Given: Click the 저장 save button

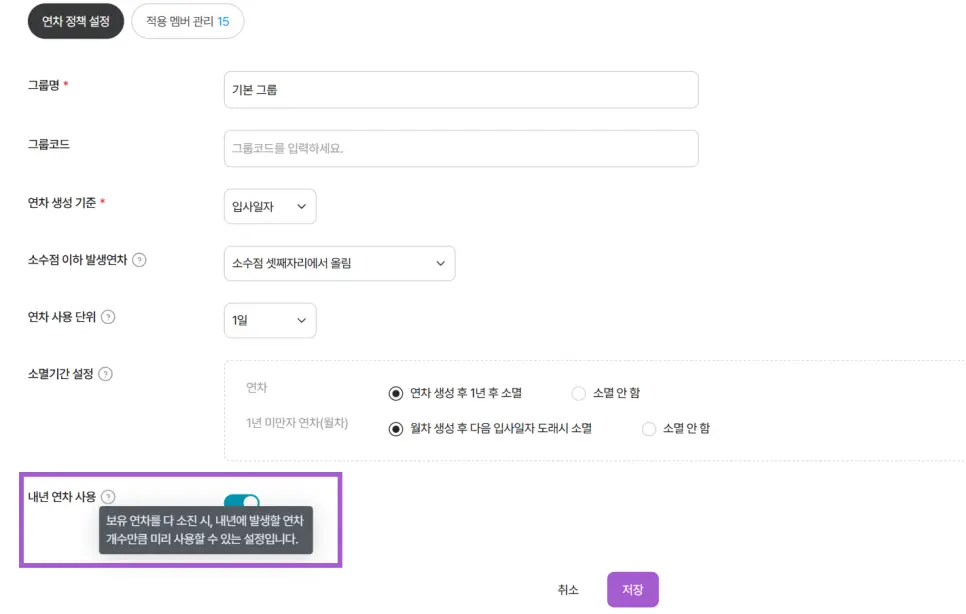Looking at the screenshot, I should [x=632, y=590].
